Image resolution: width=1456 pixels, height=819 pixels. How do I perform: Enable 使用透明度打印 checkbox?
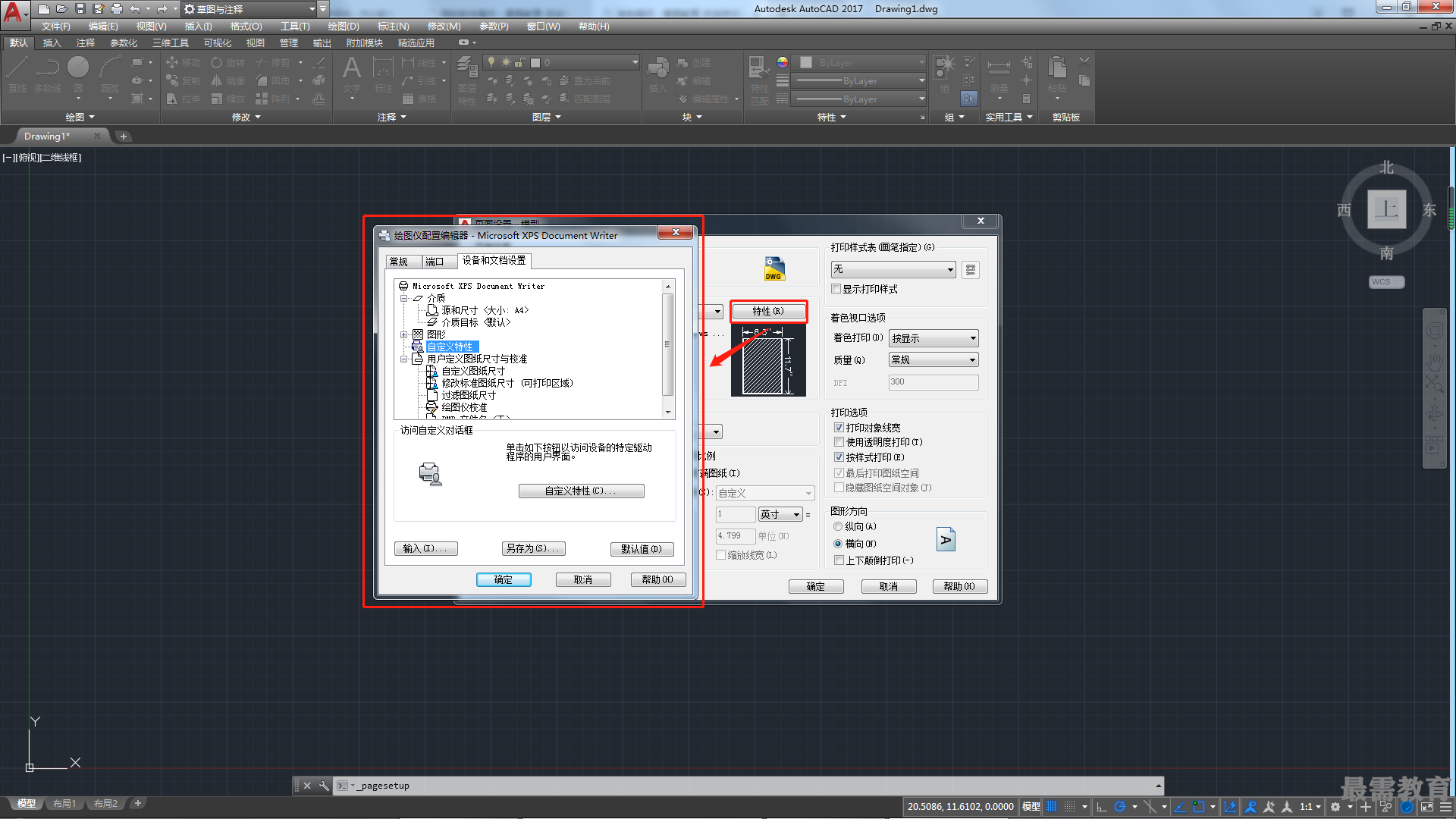tap(839, 442)
